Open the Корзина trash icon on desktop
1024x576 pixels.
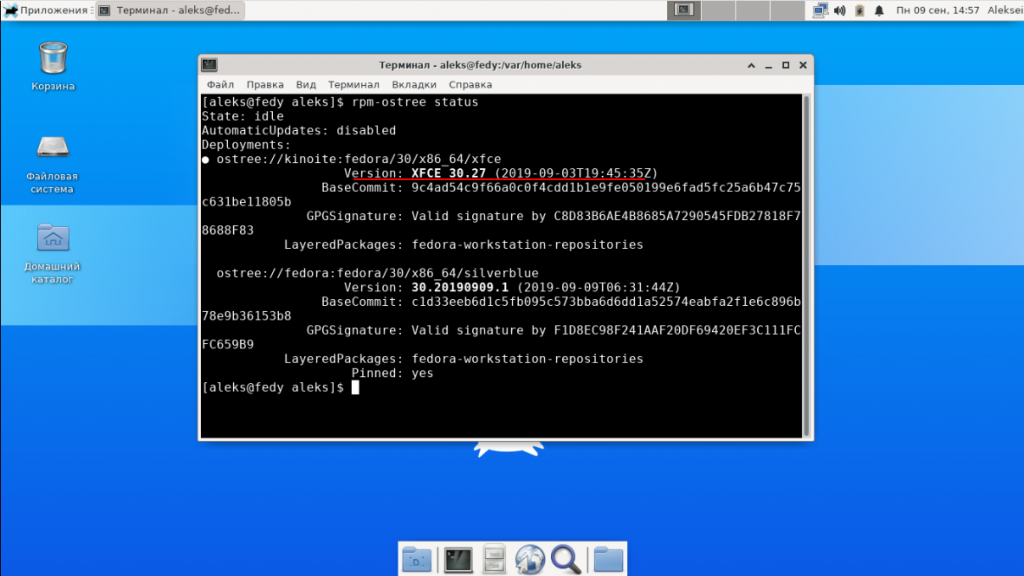pyautogui.click(x=53, y=60)
